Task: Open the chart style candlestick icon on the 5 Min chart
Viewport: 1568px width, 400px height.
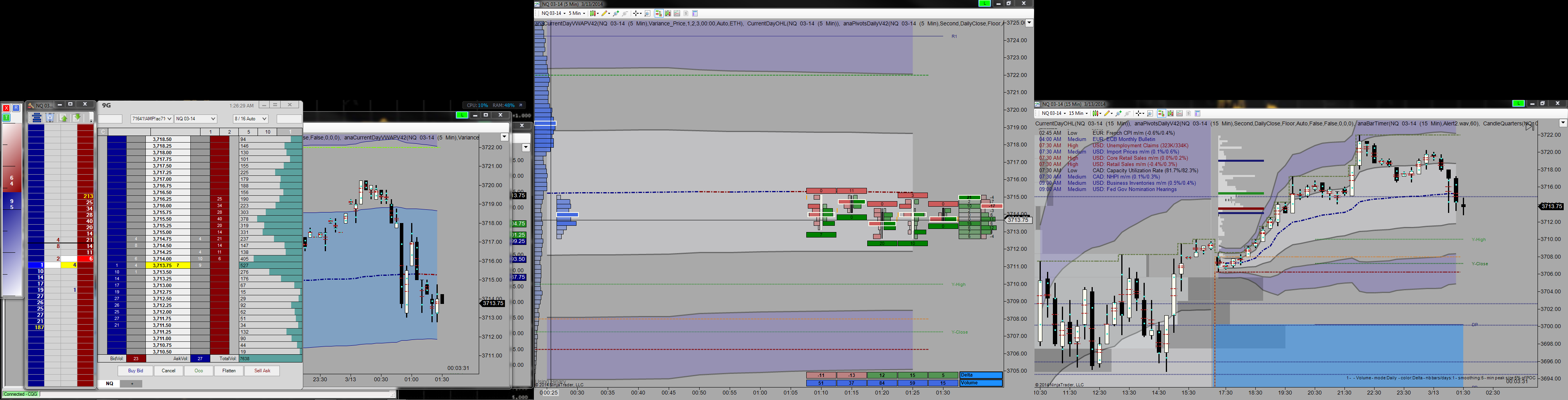Action: [x=595, y=13]
